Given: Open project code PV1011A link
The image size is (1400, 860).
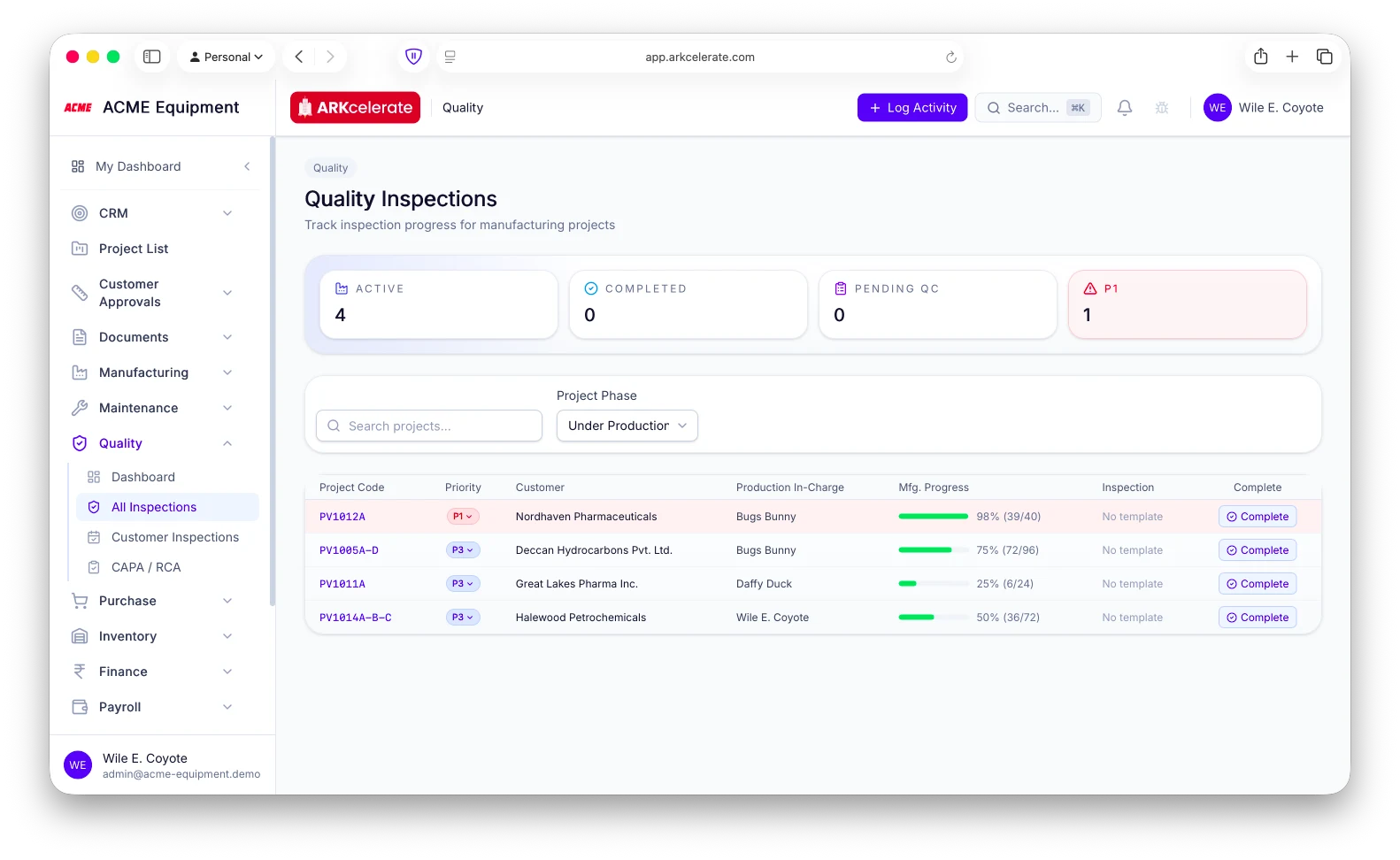Looking at the screenshot, I should (342, 584).
